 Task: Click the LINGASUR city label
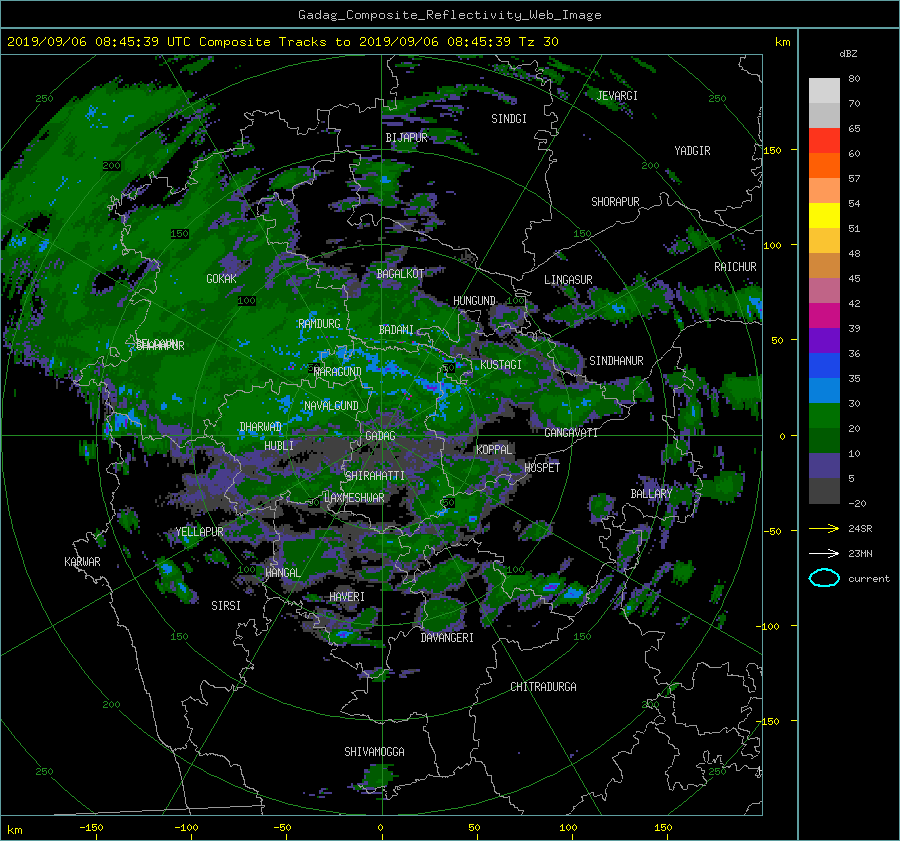click(x=568, y=280)
